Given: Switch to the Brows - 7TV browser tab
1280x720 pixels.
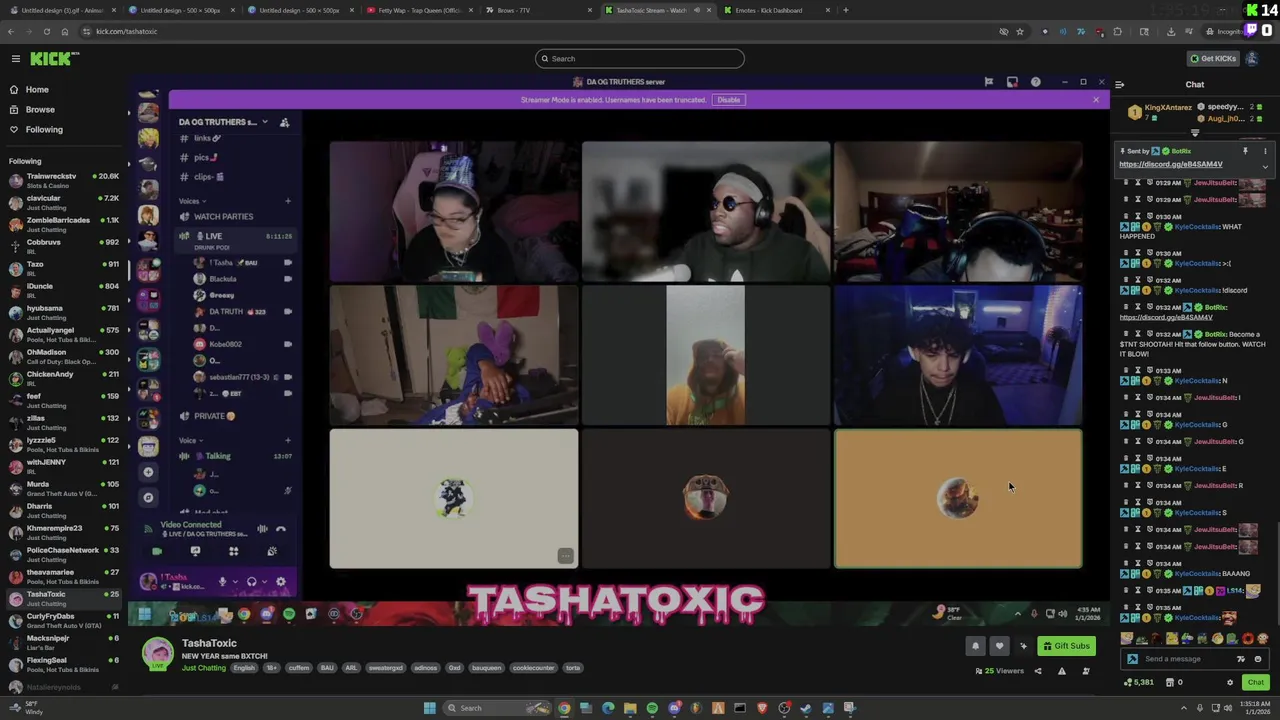Looking at the screenshot, I should click(538, 10).
